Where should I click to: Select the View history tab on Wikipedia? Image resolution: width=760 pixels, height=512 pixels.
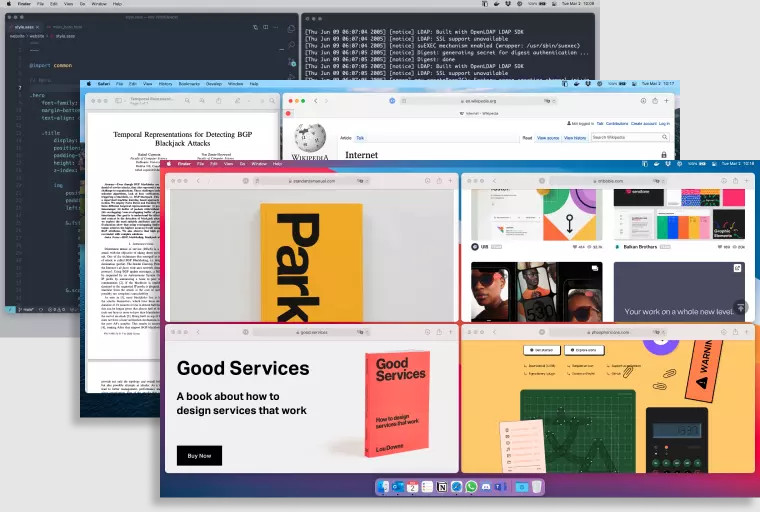click(x=575, y=138)
